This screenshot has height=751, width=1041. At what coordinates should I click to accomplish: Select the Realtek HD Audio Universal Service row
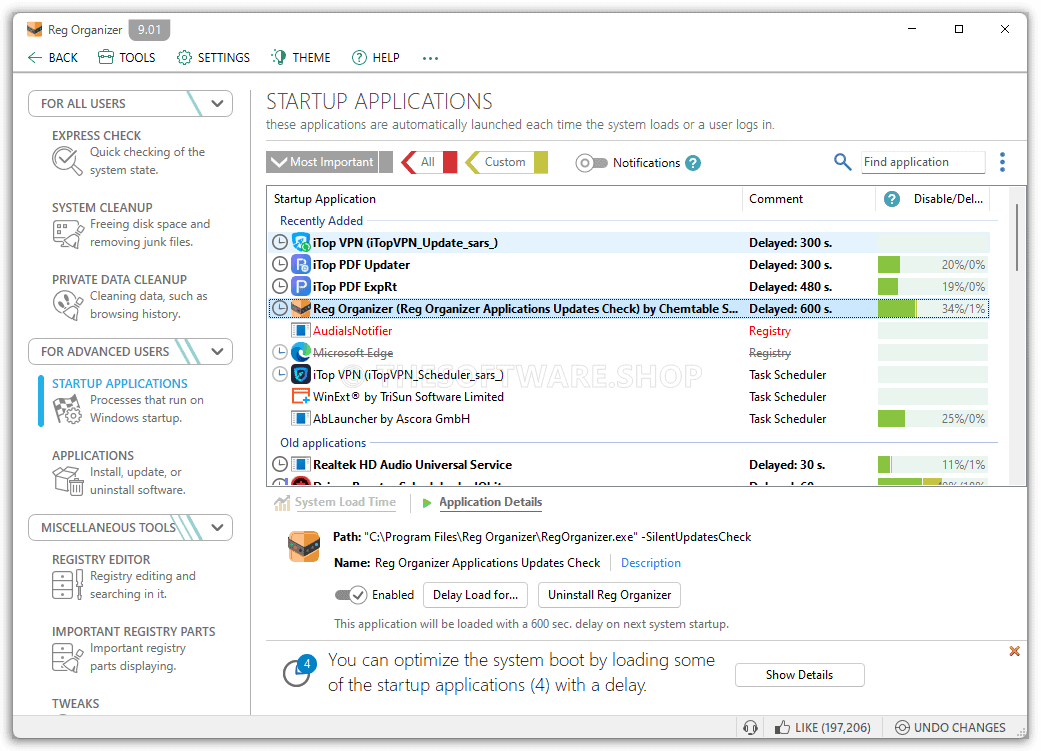(629, 464)
